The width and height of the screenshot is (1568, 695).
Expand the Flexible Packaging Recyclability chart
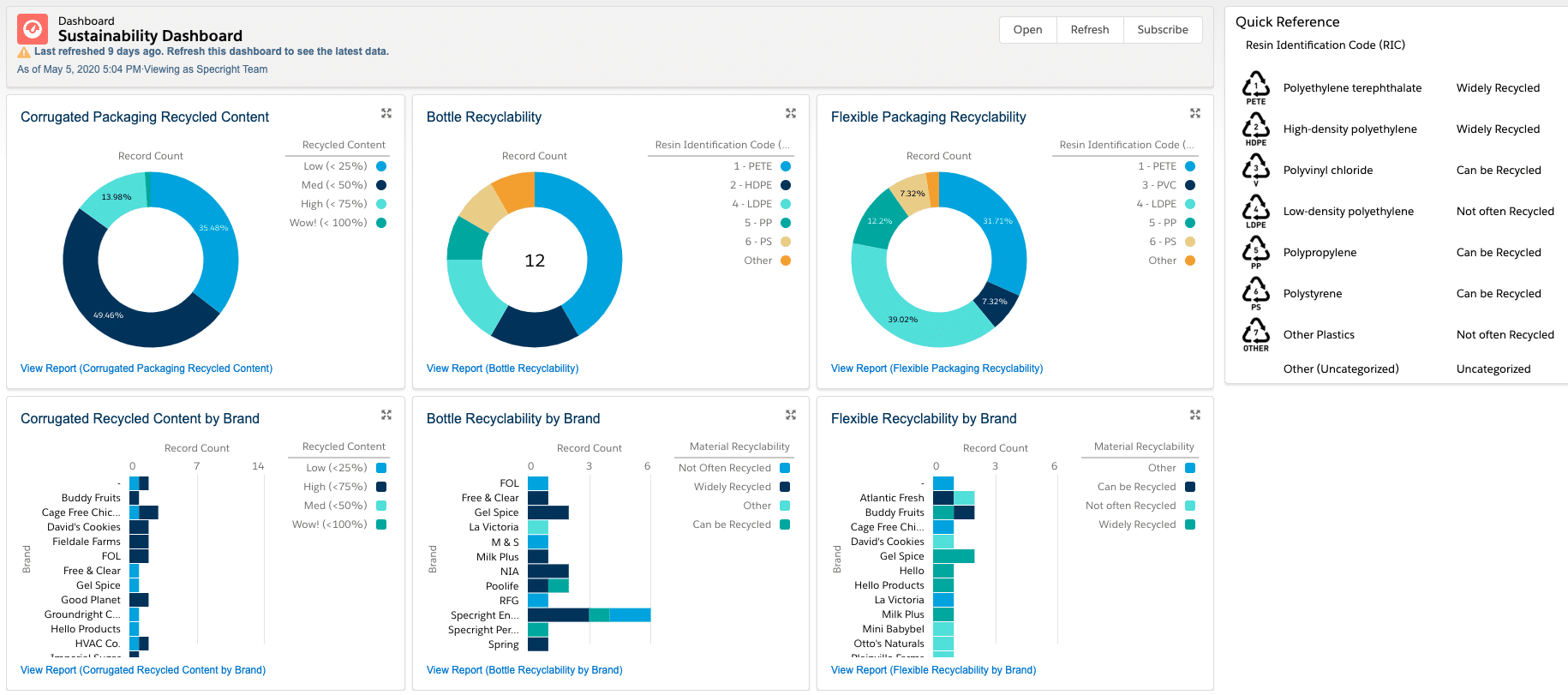coord(1195,113)
